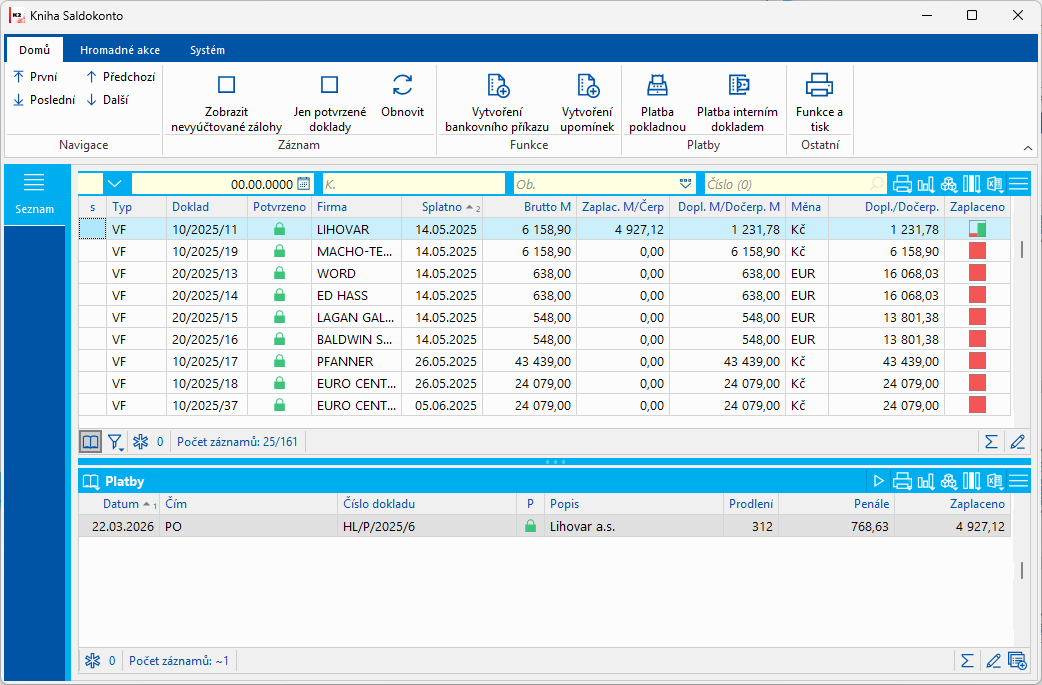Open columns setup icon in the main list toolbar
The width and height of the screenshot is (1042, 685).
point(972,184)
